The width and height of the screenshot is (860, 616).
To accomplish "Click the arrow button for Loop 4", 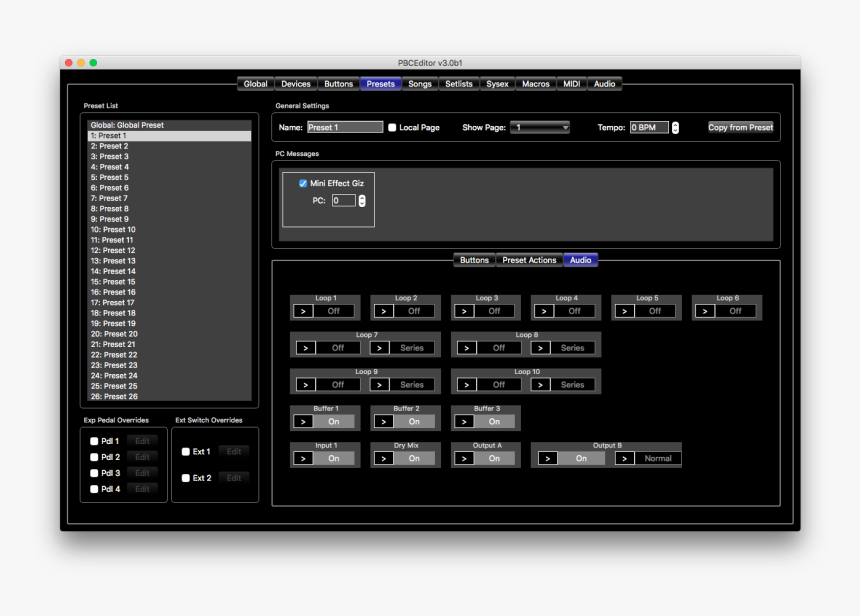I will coord(544,312).
